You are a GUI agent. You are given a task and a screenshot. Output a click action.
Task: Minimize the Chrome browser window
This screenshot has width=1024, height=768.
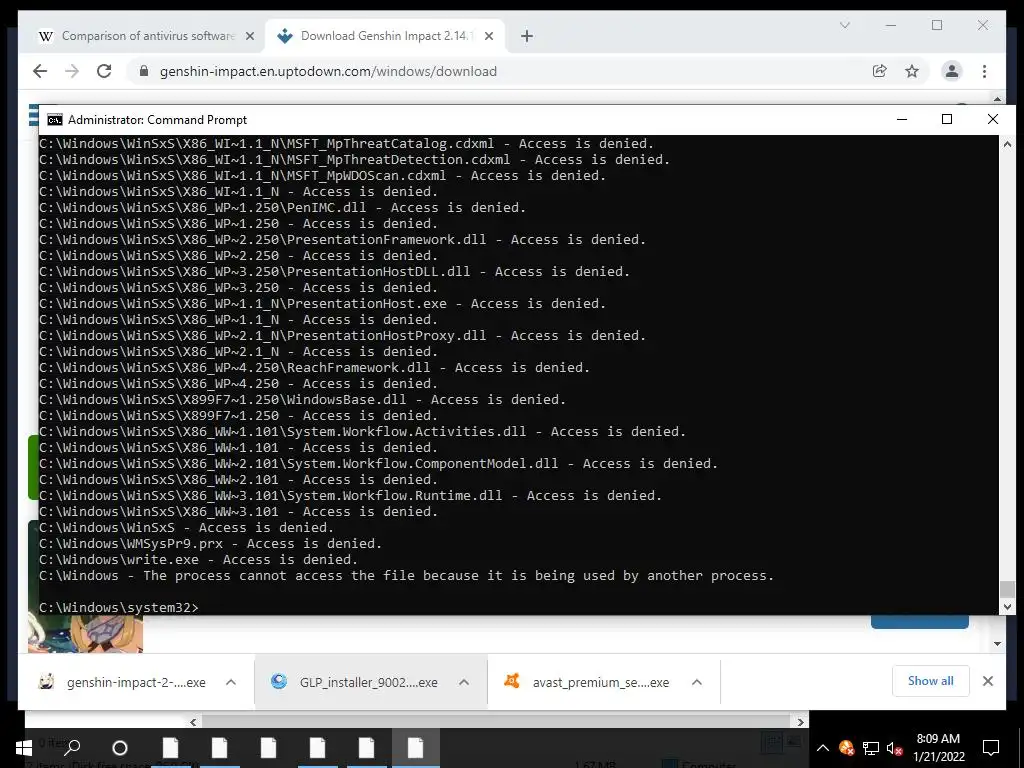[x=891, y=25]
